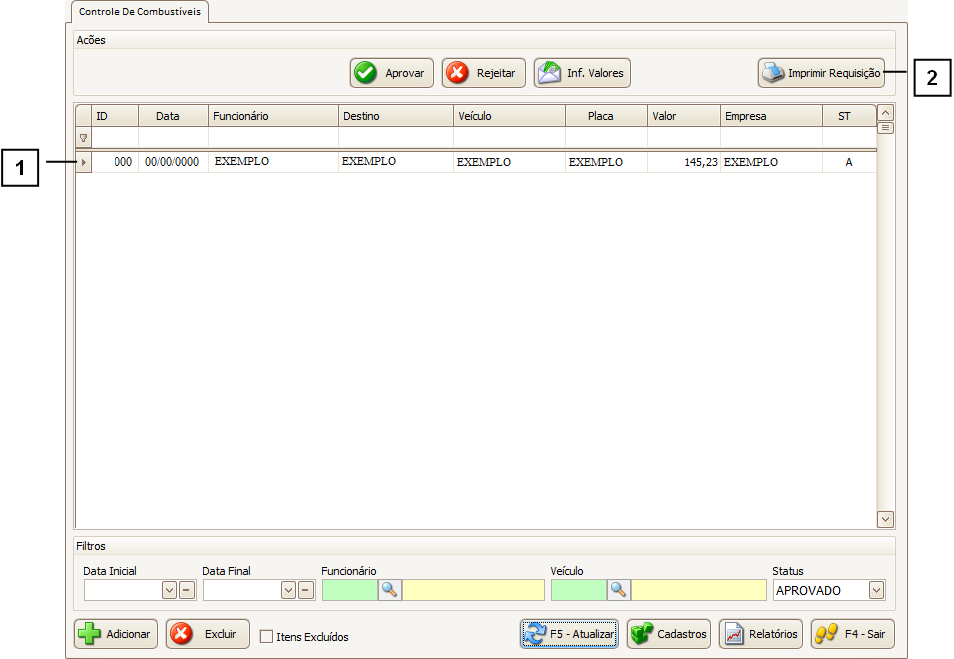Select the Controle De Combustíveis tab

[x=140, y=12]
